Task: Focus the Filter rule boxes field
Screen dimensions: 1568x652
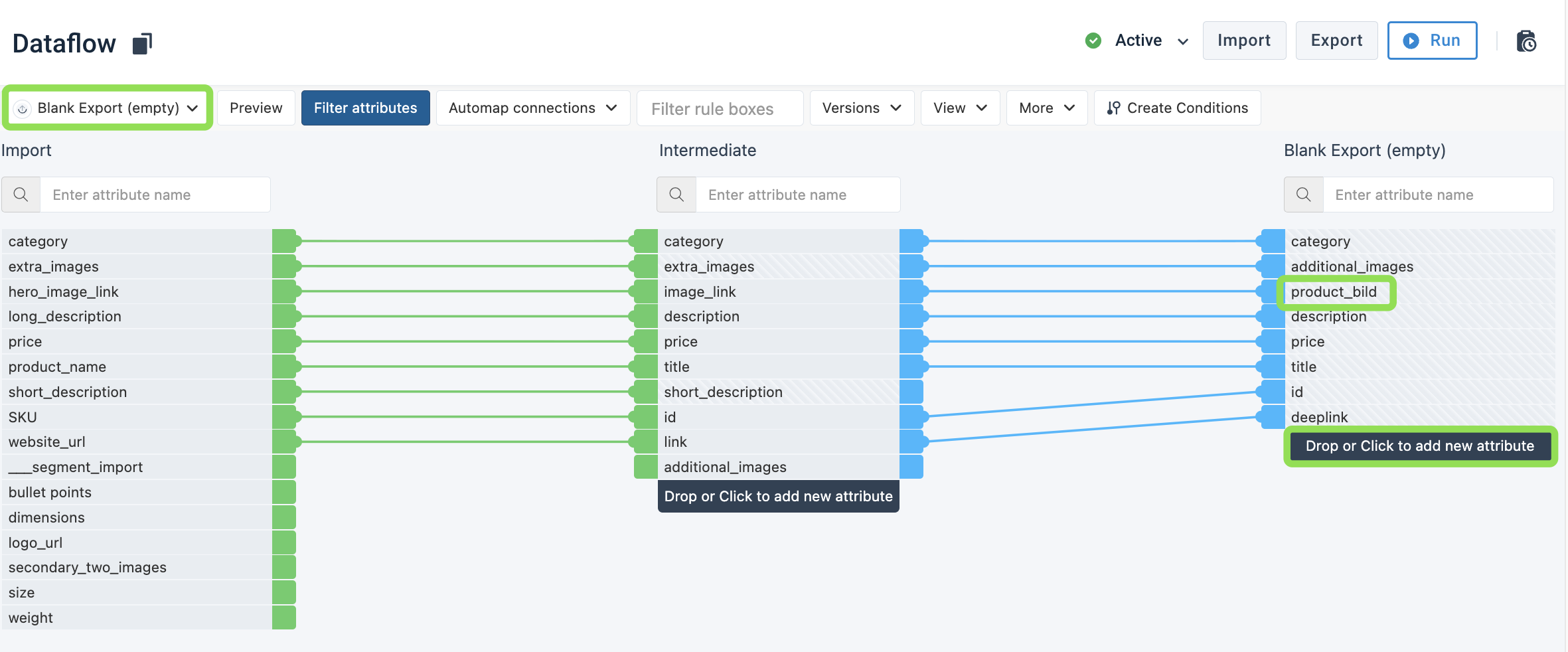Action: [x=720, y=108]
